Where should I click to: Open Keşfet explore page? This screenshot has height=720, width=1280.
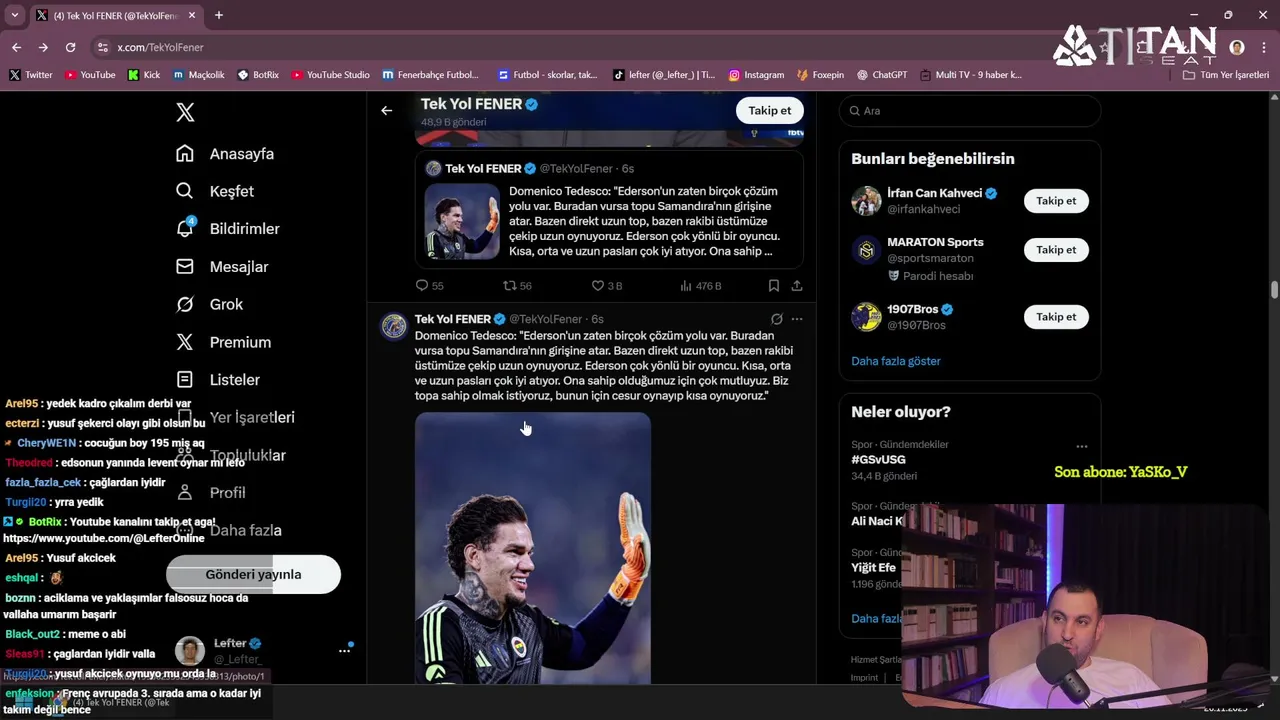tap(215, 191)
